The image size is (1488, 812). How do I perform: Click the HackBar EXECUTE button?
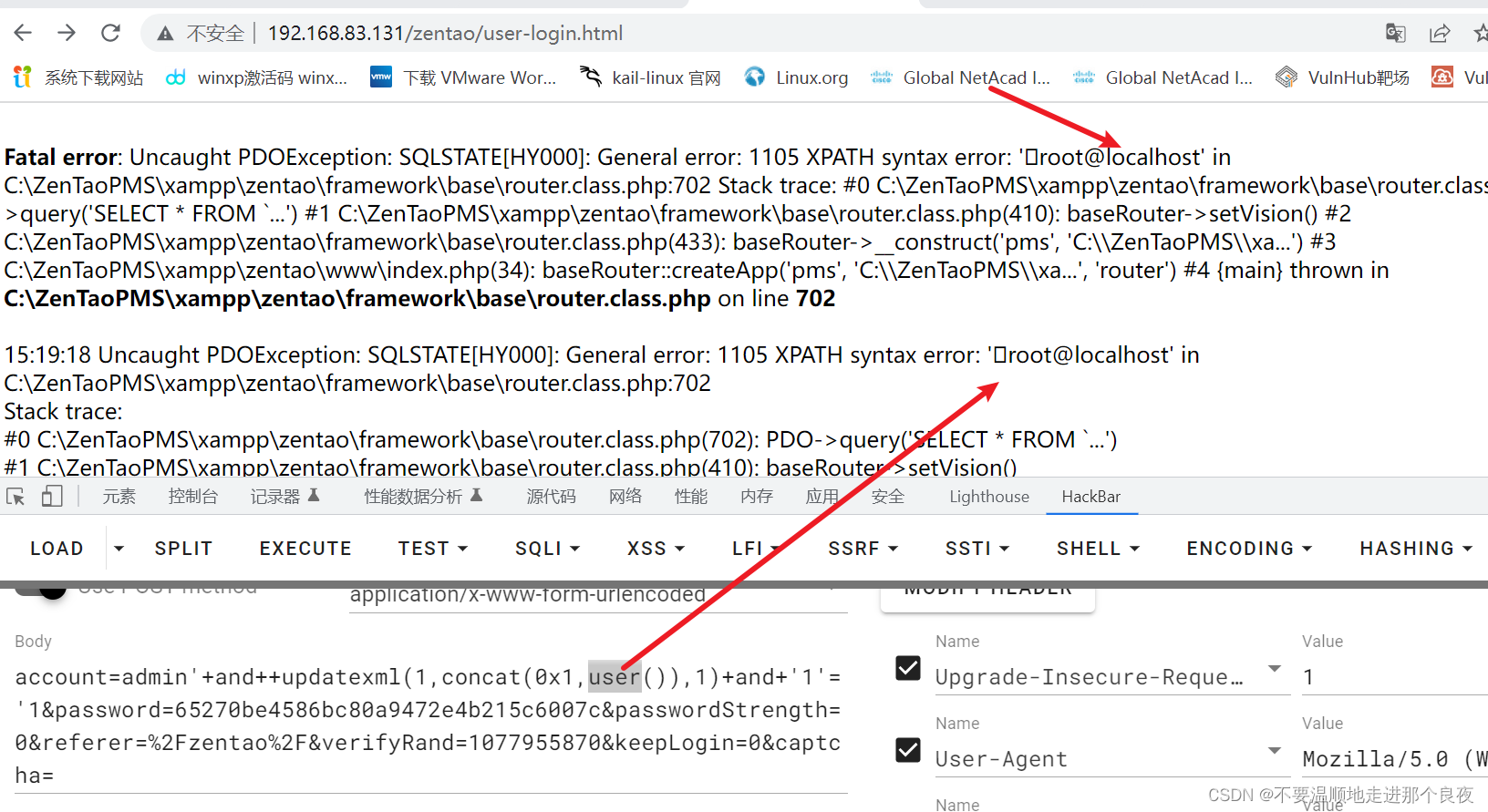coord(305,549)
